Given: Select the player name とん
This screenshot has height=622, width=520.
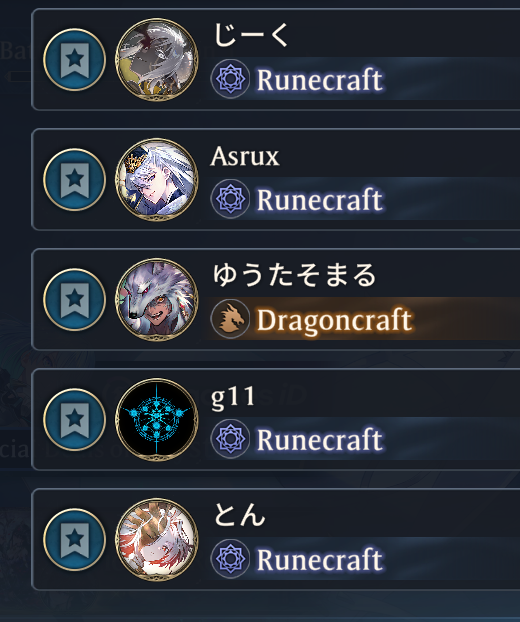Looking at the screenshot, I should point(239,515).
